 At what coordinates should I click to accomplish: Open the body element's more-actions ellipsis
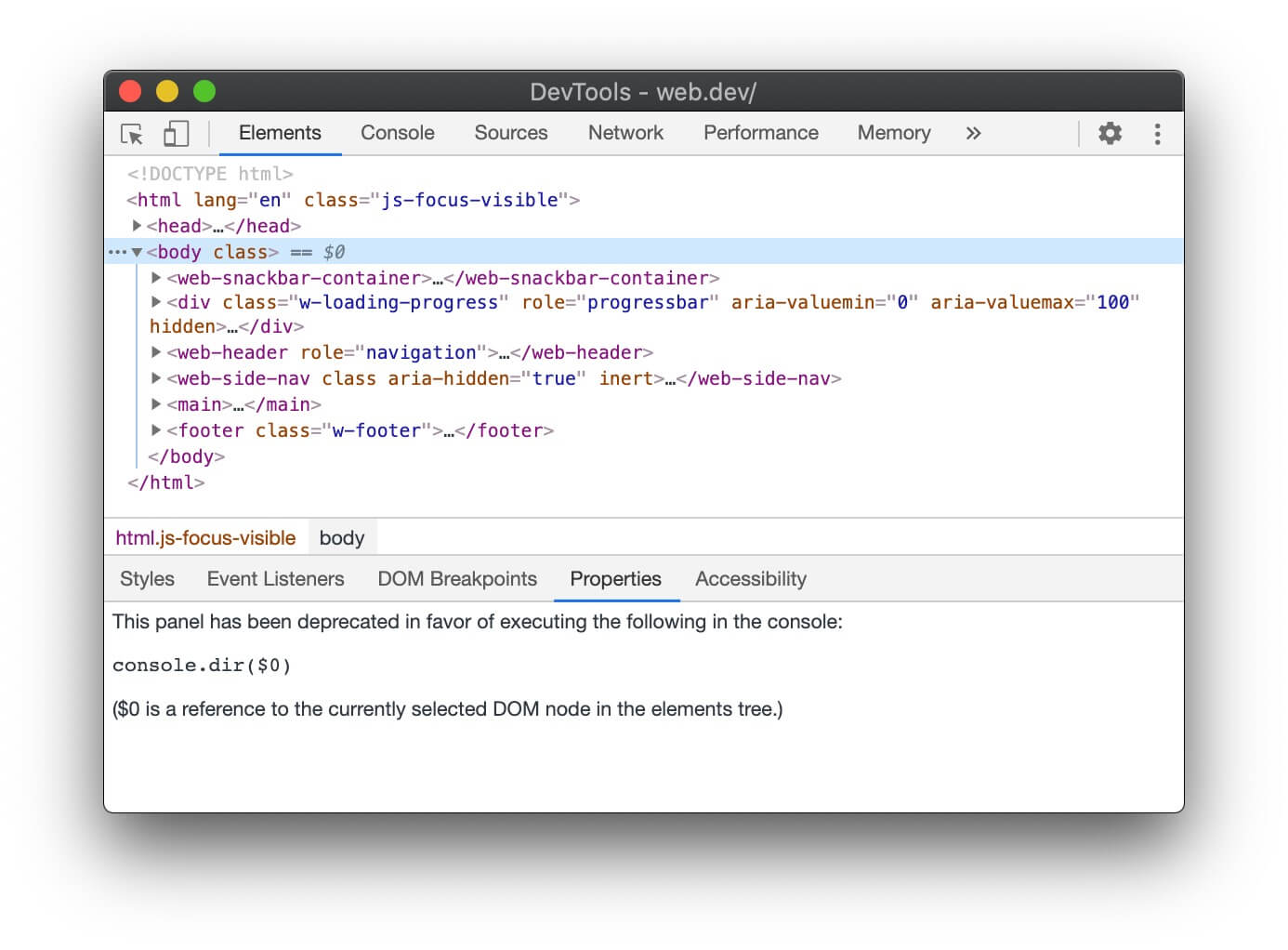[118, 251]
